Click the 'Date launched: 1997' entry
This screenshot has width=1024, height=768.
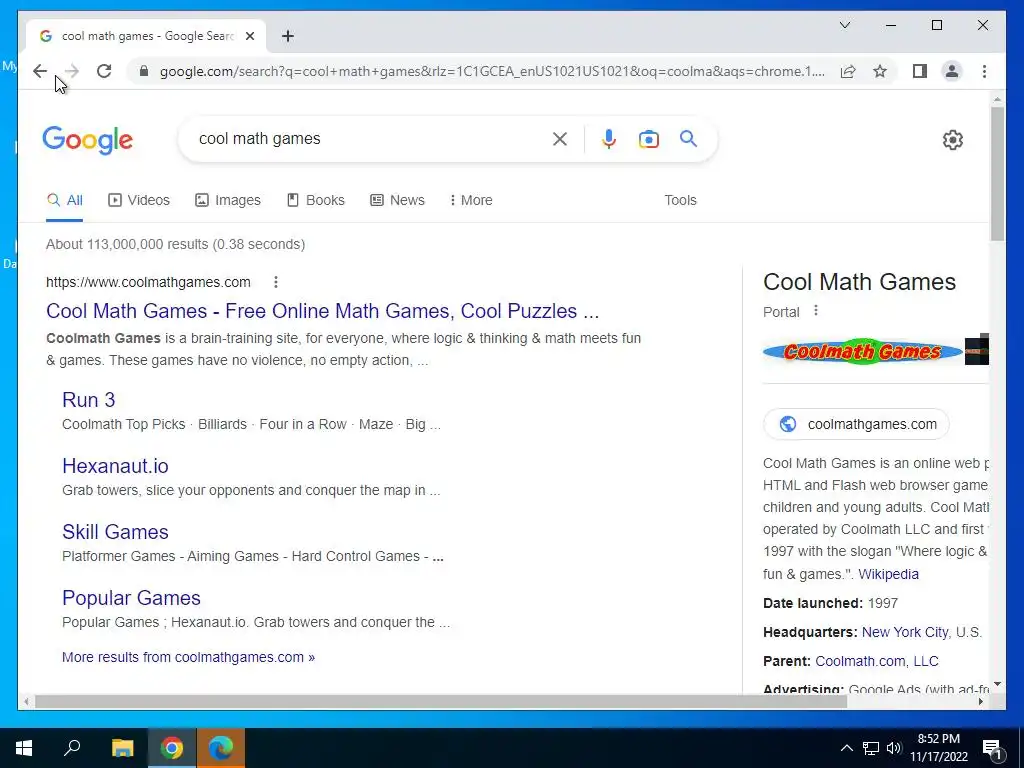tap(831, 603)
